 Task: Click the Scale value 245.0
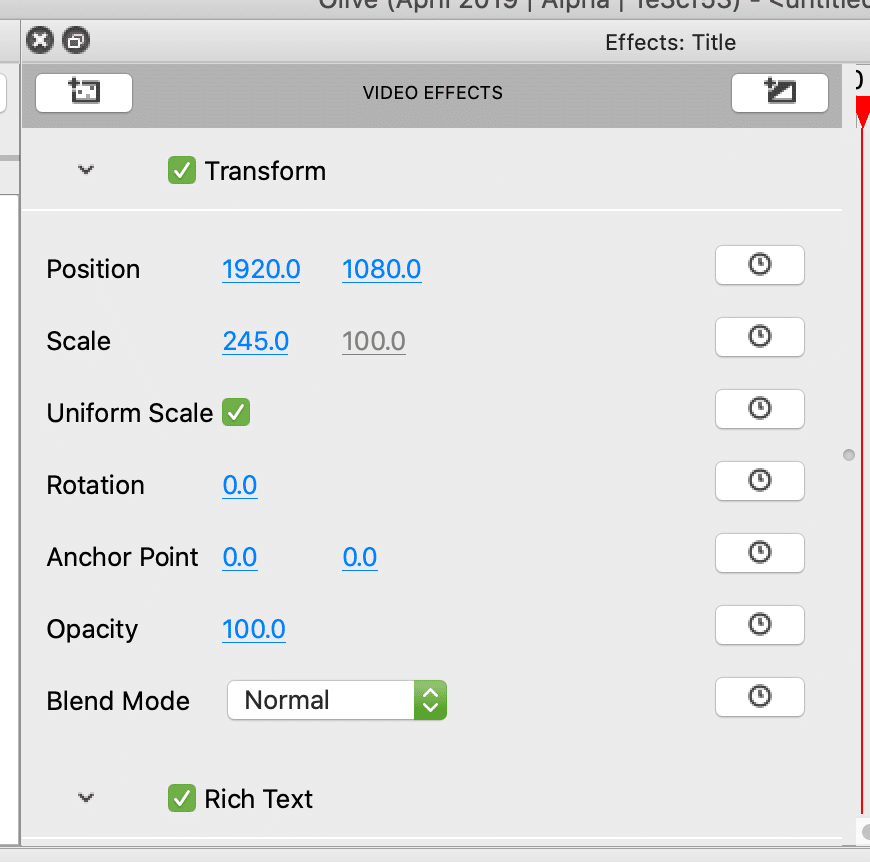[255, 341]
